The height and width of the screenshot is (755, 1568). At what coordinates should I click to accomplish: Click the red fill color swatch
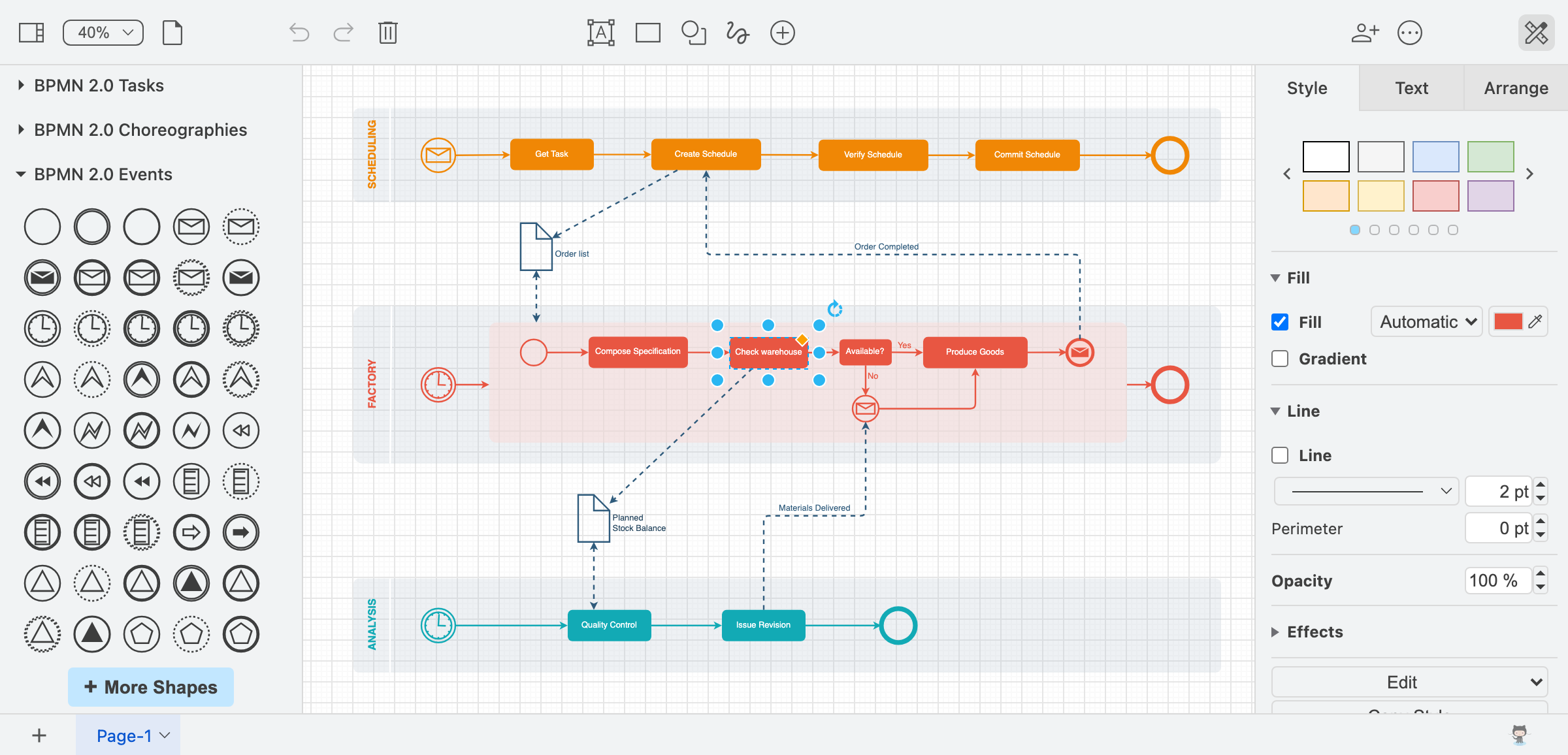coord(1508,321)
